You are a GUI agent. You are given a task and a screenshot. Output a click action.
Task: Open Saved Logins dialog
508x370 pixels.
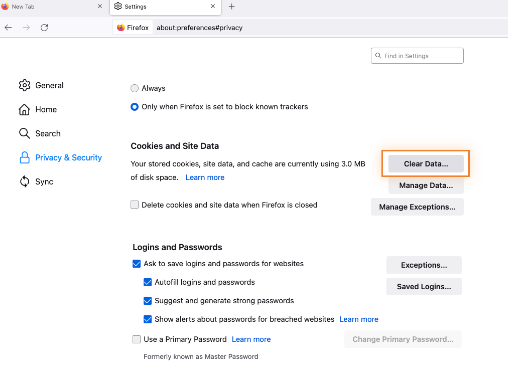pyautogui.click(x=424, y=287)
